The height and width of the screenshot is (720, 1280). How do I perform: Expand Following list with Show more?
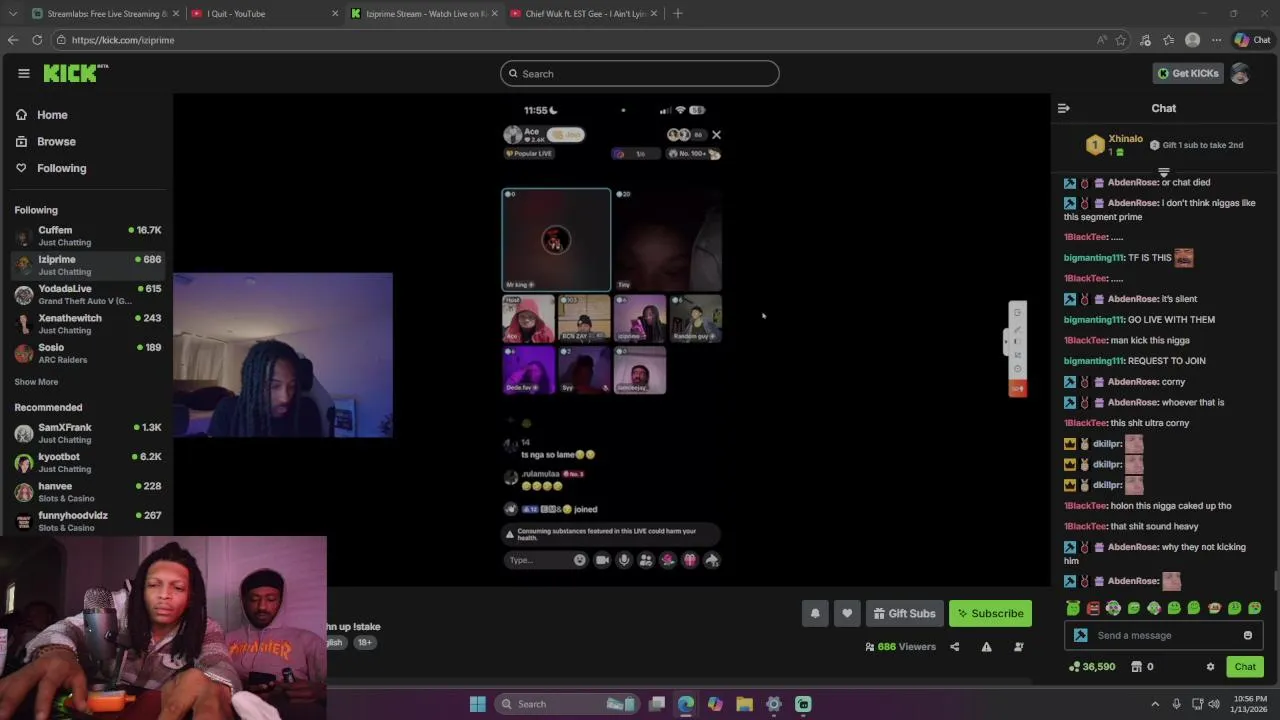(36, 382)
